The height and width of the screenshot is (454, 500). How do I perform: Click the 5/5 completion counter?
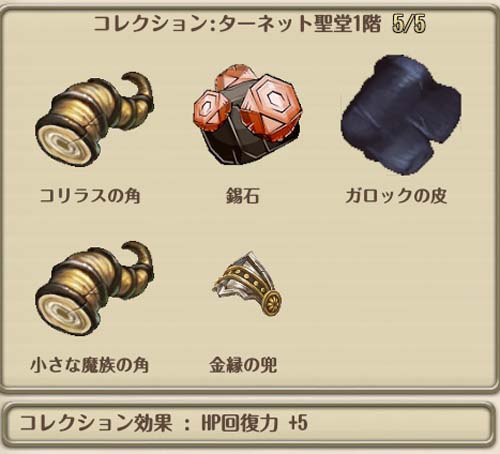click(x=409, y=24)
